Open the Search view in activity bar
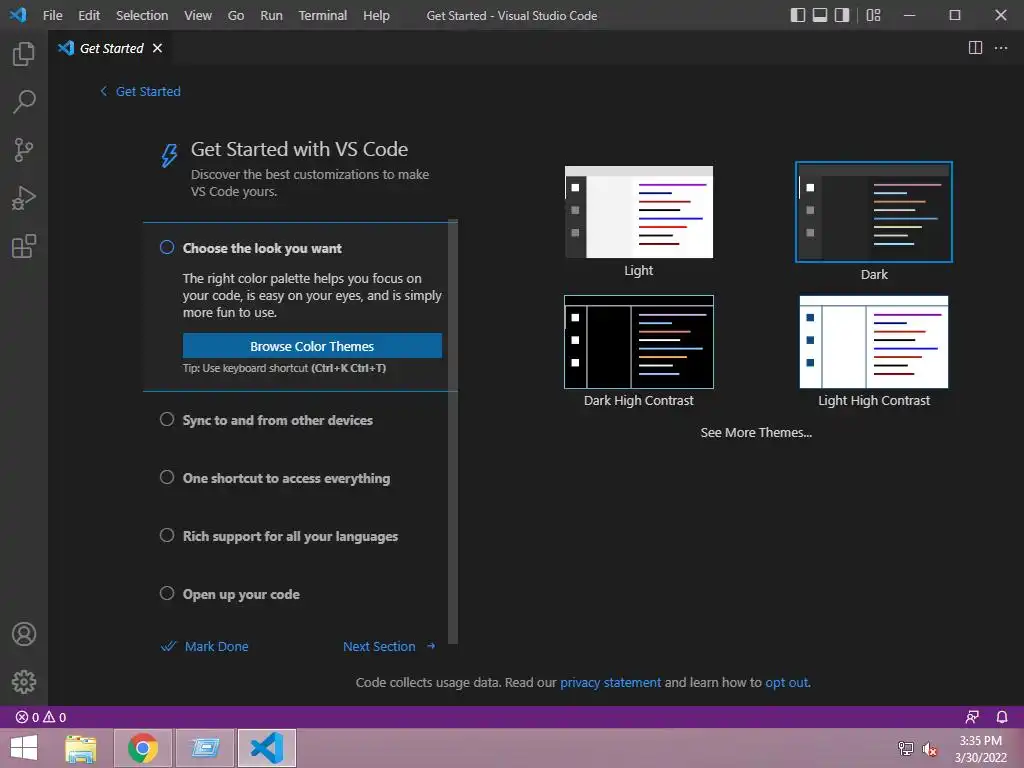Screen dimensions: 1024x768 [24, 102]
